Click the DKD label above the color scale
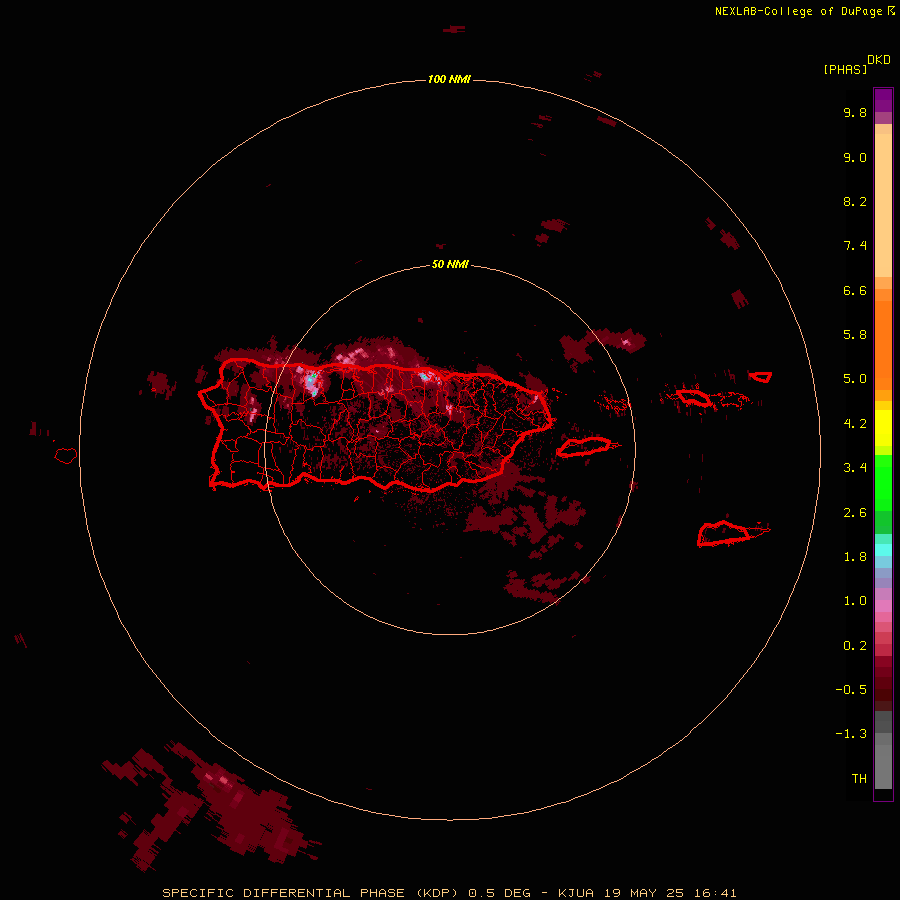 [x=878, y=60]
